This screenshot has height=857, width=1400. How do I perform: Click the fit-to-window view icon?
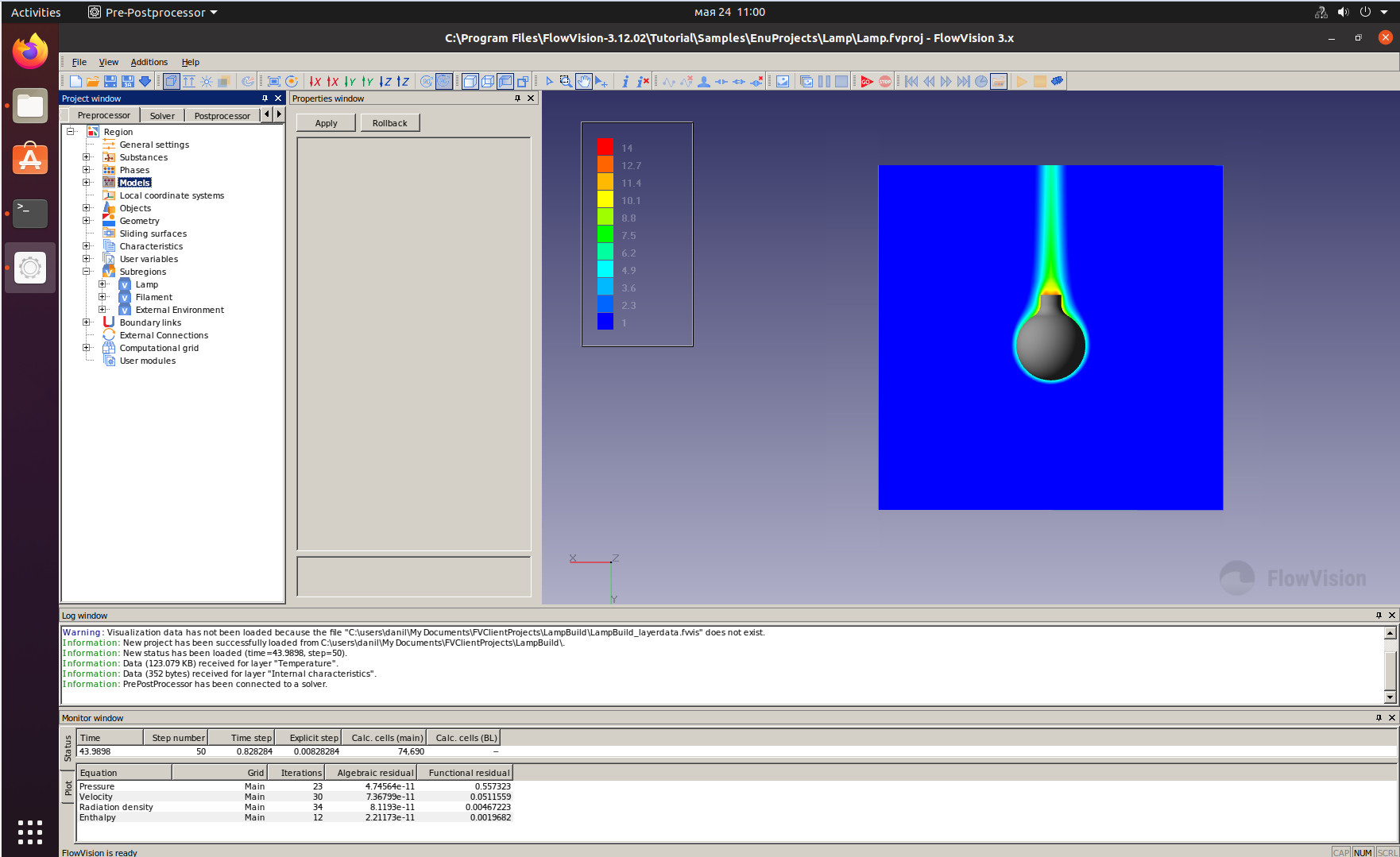[274, 81]
